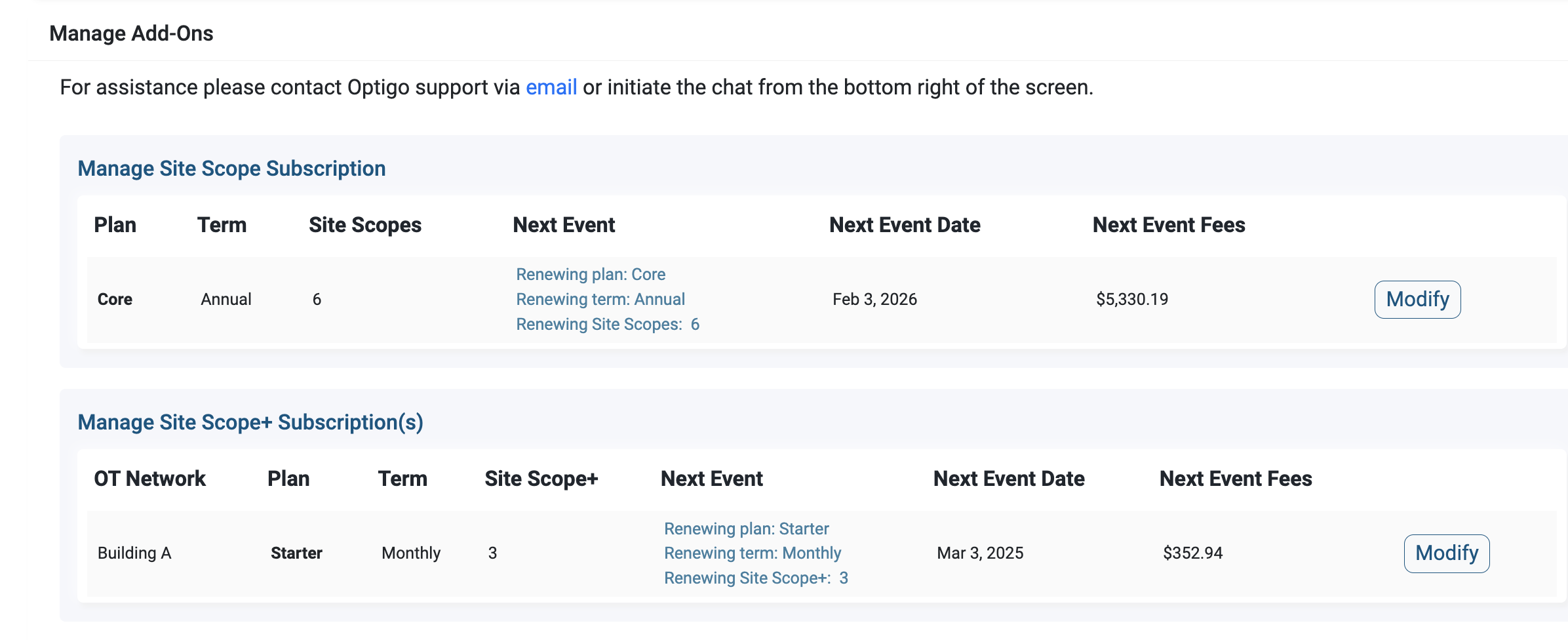Modify the Building A Starter subscription
Screen dimensions: 1568x640
pyautogui.click(x=1446, y=553)
